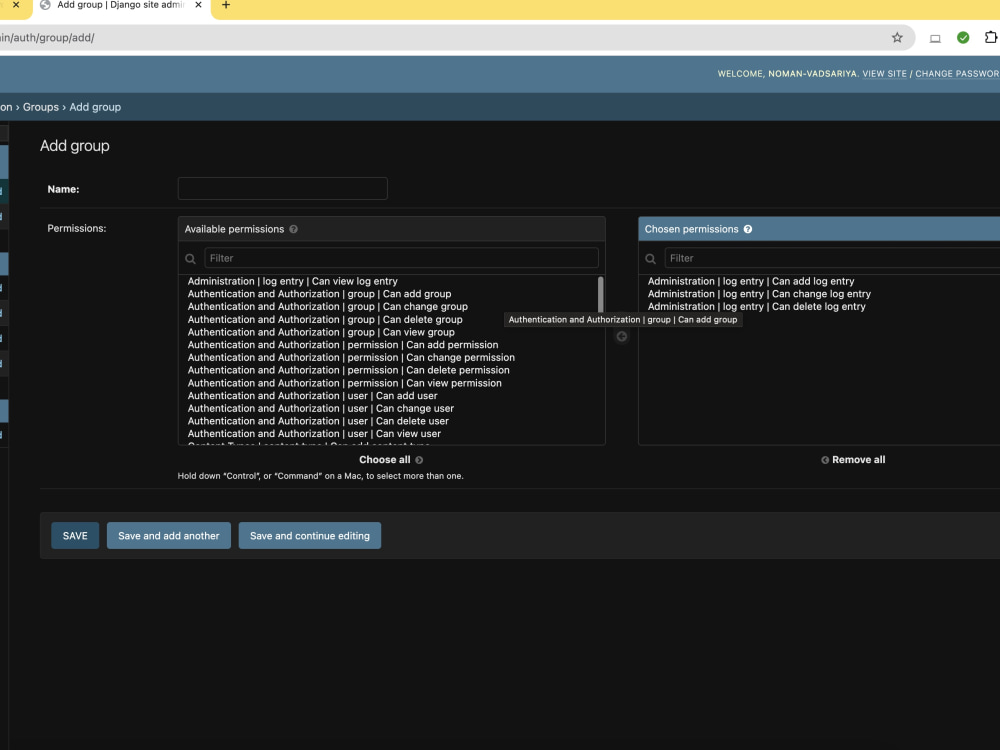This screenshot has width=1000, height=750.
Task: Click Save and add another
Action: [x=169, y=536]
